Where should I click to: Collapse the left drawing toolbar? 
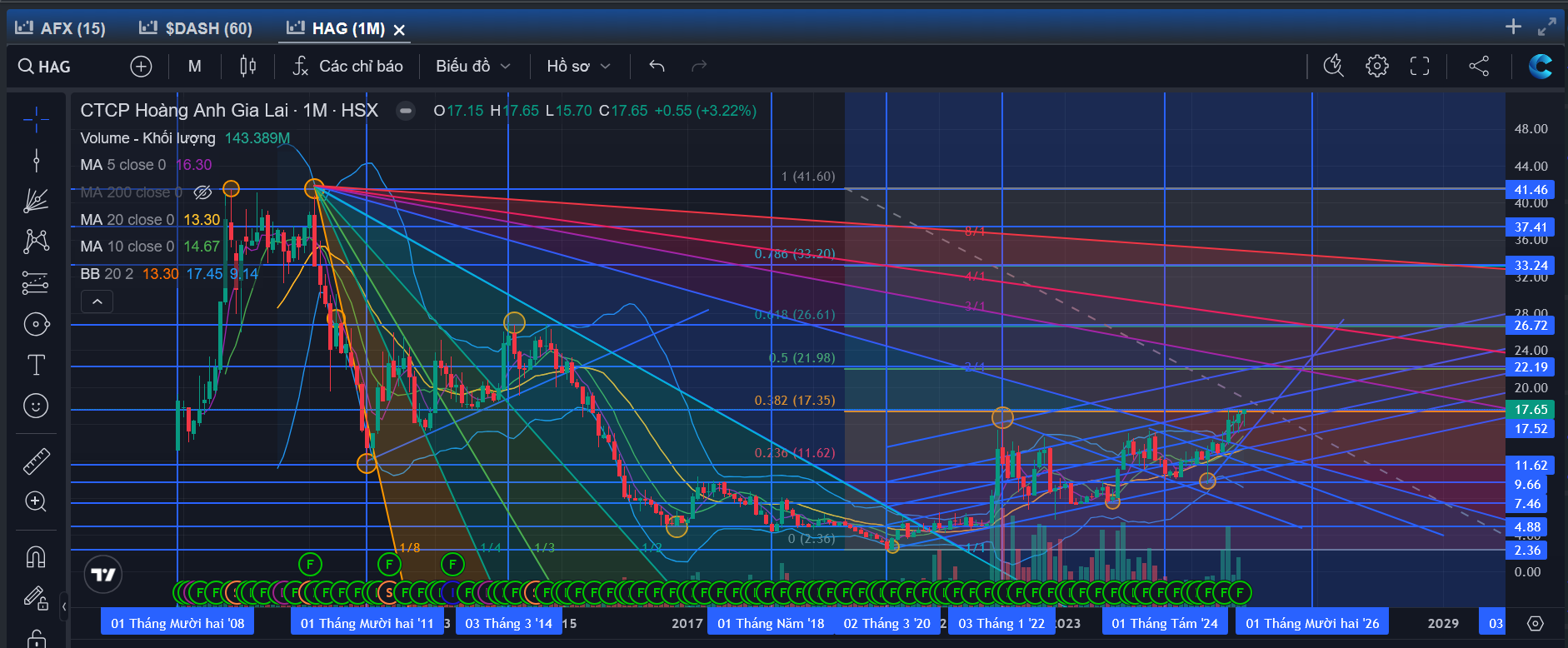pos(64,606)
